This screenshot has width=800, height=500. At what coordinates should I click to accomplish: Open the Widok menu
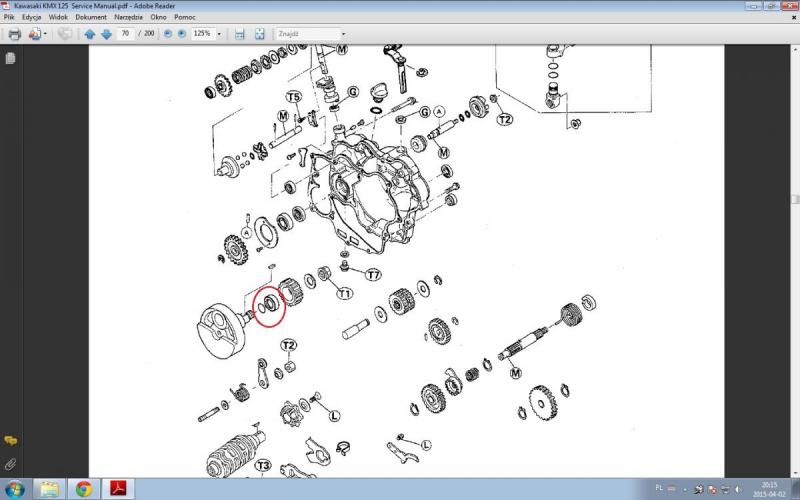[x=60, y=18]
